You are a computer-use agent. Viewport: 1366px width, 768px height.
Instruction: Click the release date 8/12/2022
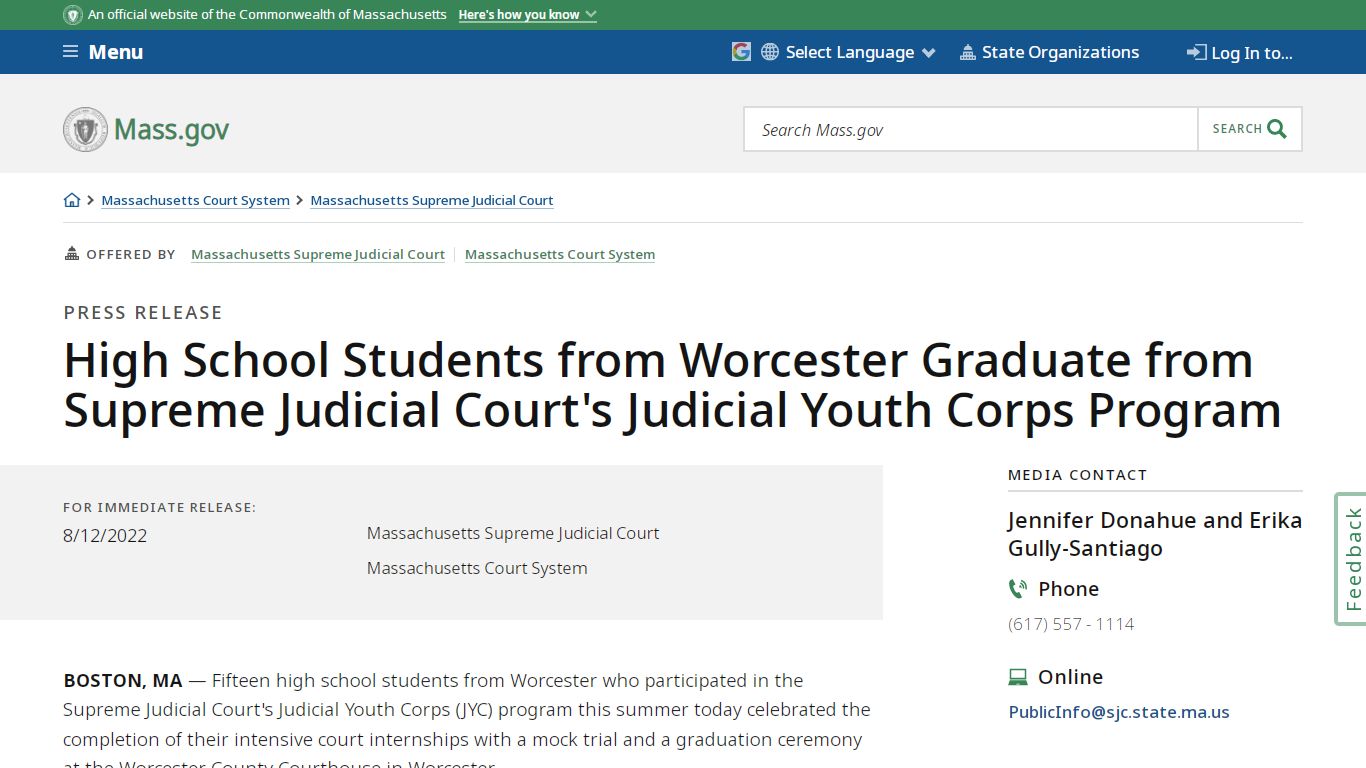click(105, 535)
